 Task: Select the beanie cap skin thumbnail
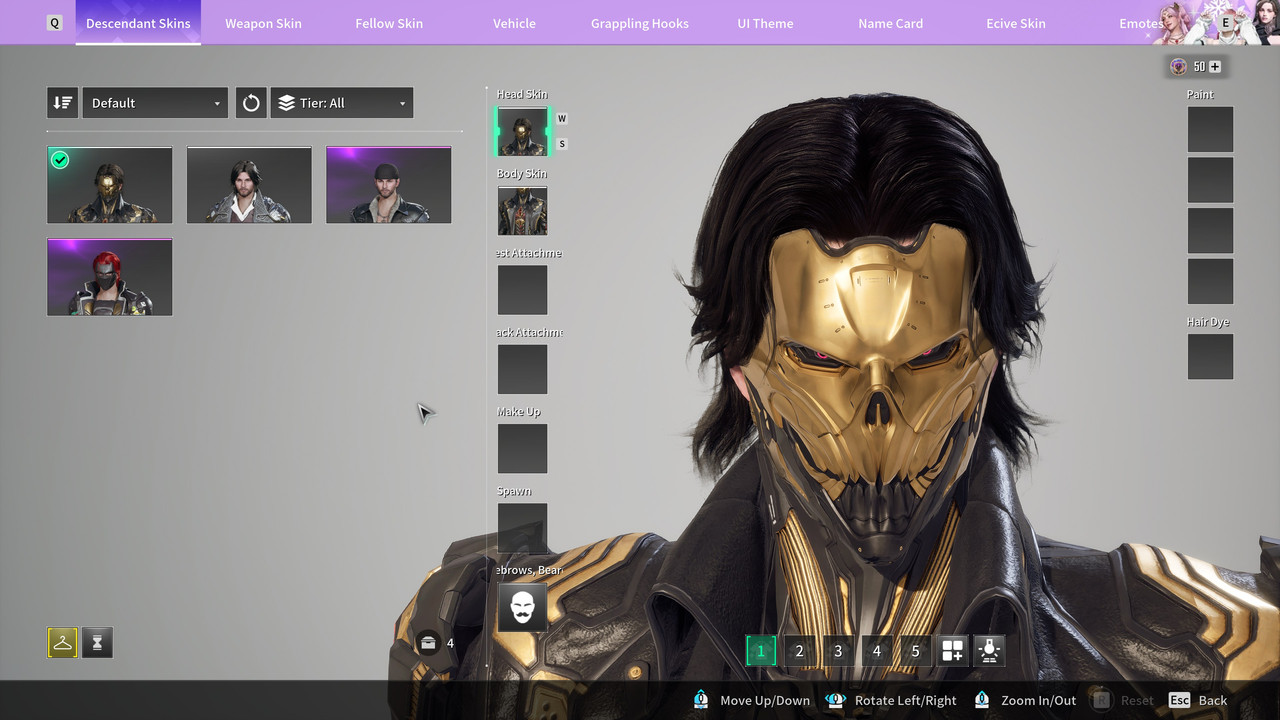[x=388, y=185]
